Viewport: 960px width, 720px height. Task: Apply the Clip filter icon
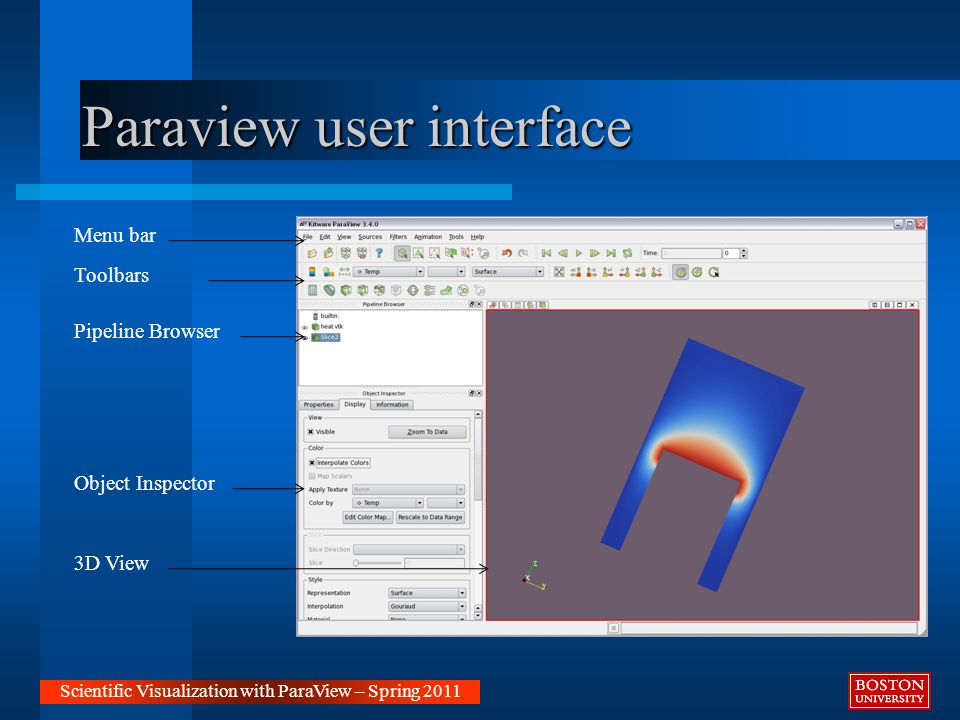coord(347,290)
